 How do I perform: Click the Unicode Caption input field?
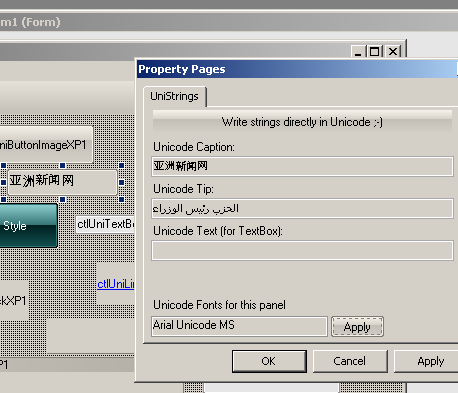coord(302,166)
